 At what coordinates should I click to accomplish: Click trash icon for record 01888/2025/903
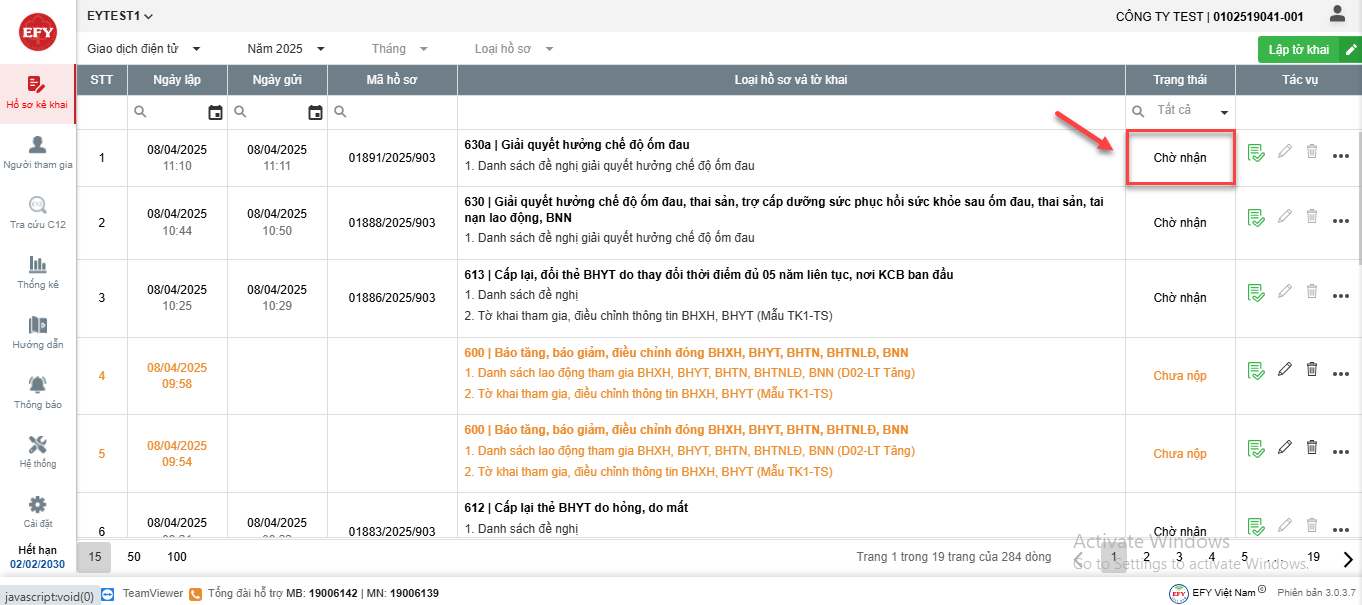(1312, 217)
